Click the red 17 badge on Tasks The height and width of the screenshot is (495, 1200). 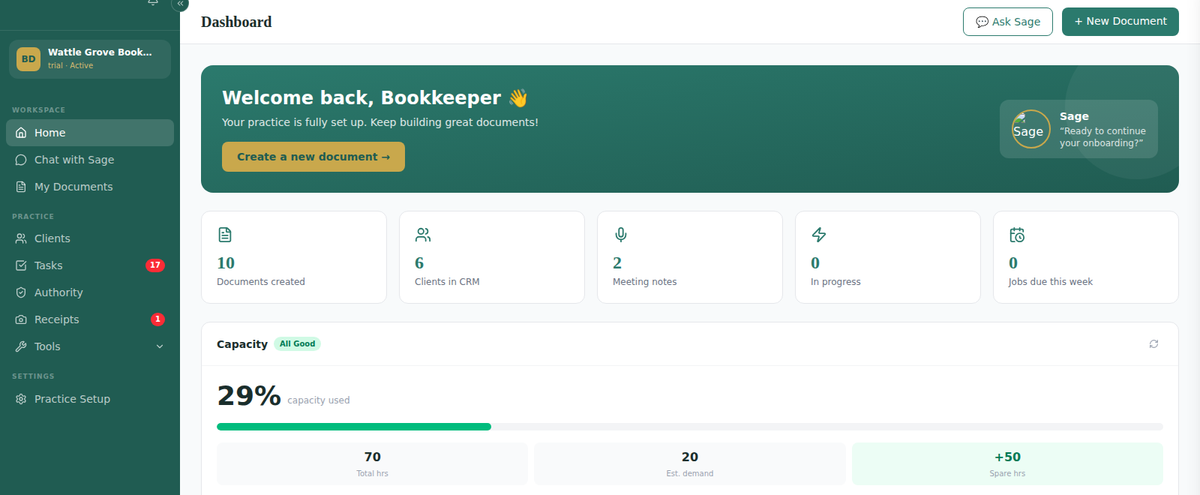click(155, 266)
